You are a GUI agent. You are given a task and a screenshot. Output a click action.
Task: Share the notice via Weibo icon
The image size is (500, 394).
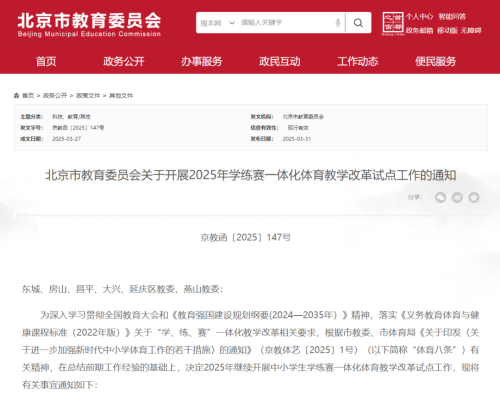[x=457, y=197]
